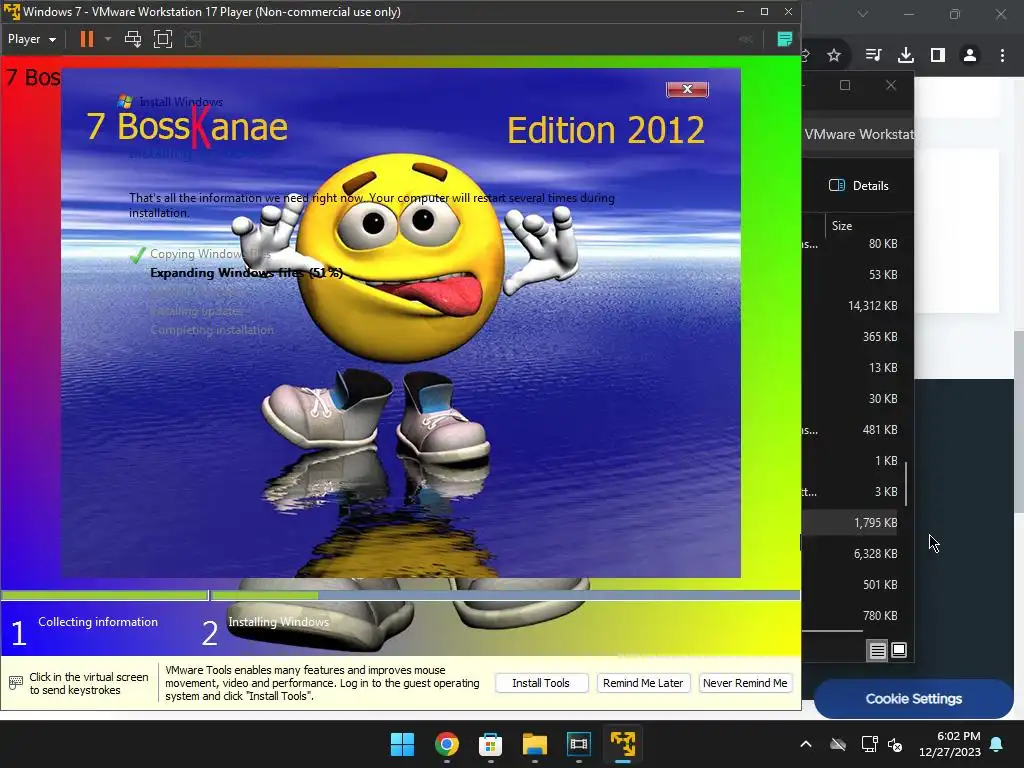Click the installer progress bar

400,595
